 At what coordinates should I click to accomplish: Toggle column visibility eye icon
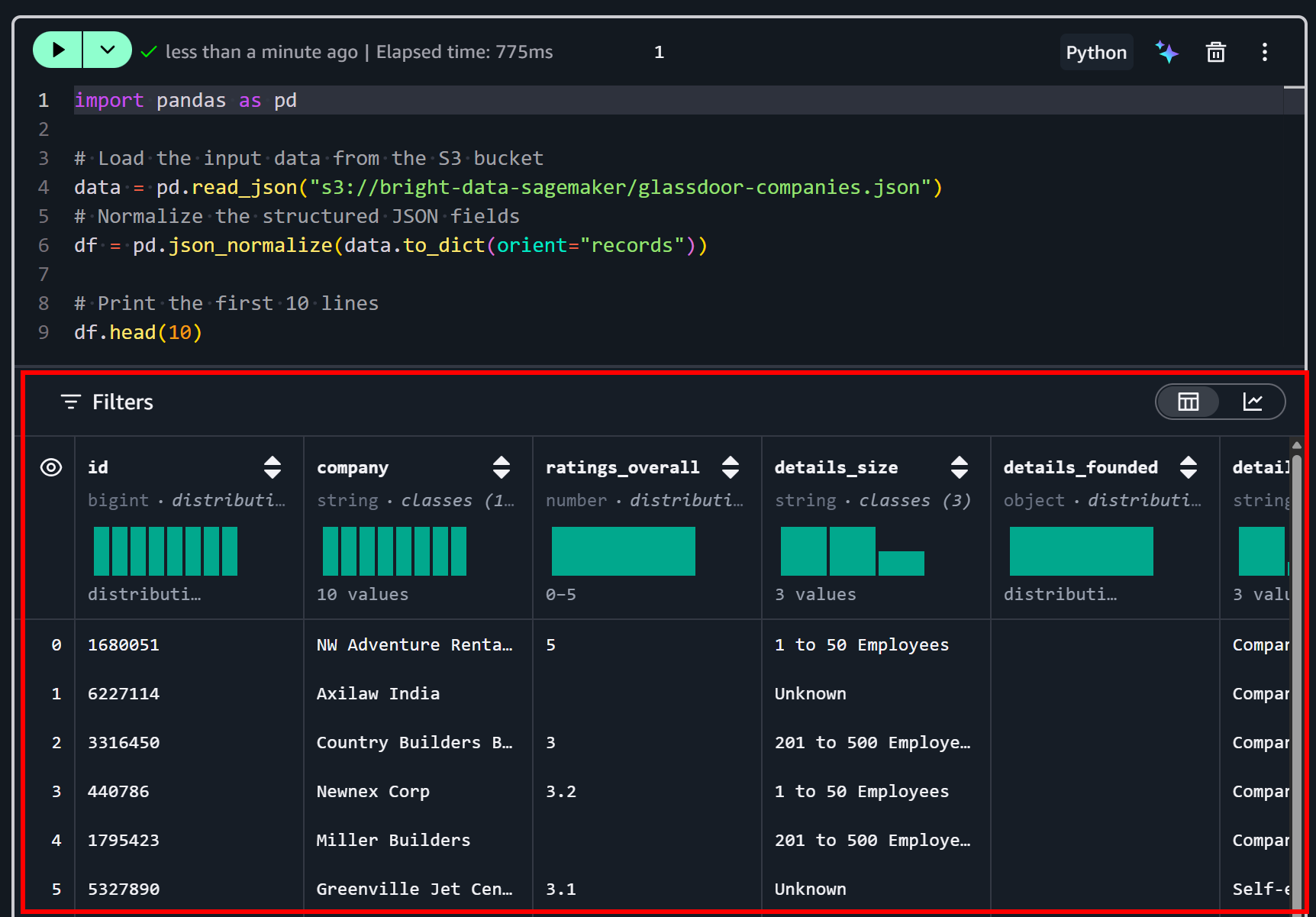(x=51, y=467)
